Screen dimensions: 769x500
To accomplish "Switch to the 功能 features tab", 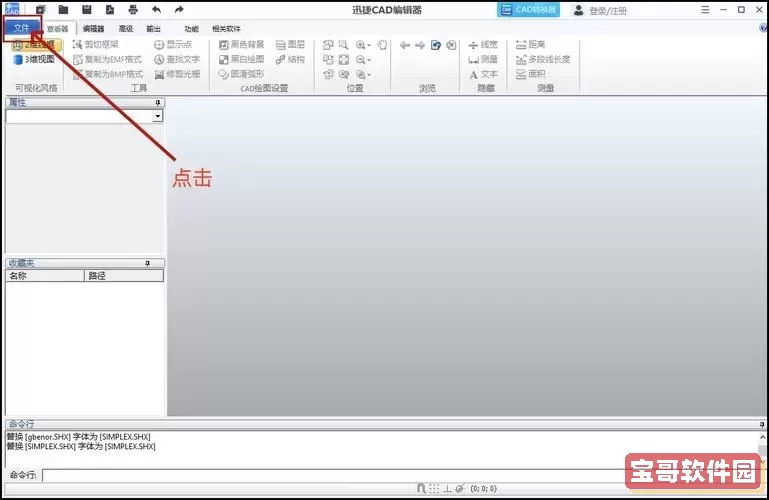I will tap(191, 29).
